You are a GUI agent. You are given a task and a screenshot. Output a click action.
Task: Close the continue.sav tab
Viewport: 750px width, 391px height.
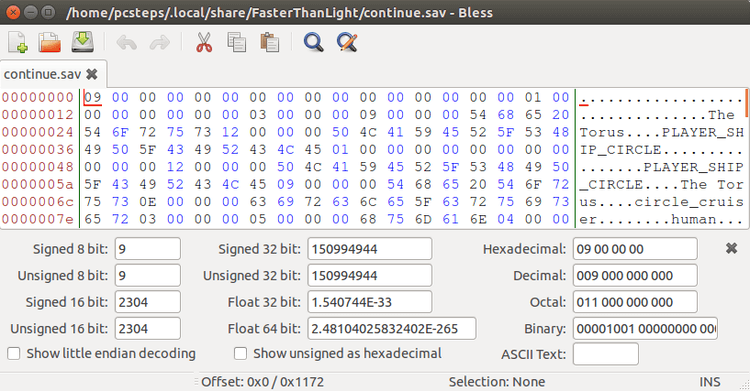point(92,74)
